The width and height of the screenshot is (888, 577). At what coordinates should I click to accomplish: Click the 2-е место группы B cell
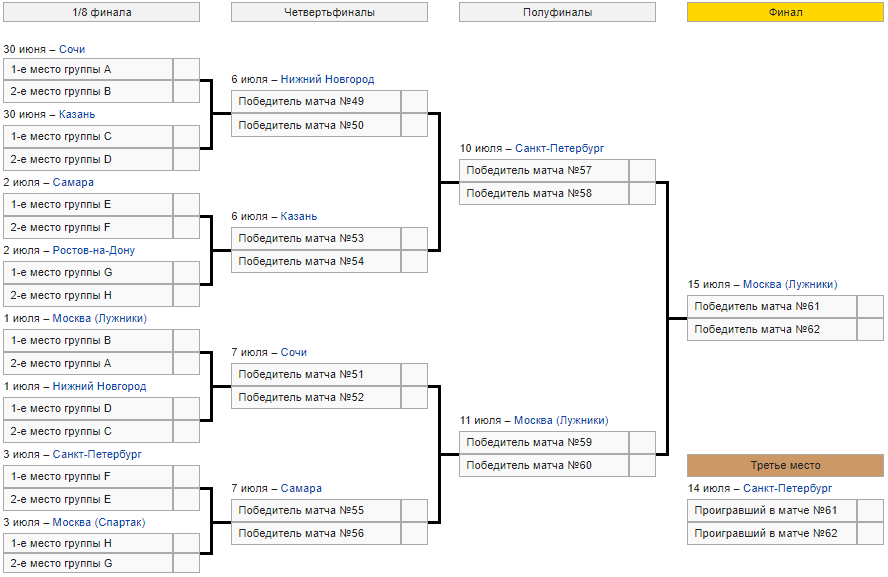[x=88, y=91]
